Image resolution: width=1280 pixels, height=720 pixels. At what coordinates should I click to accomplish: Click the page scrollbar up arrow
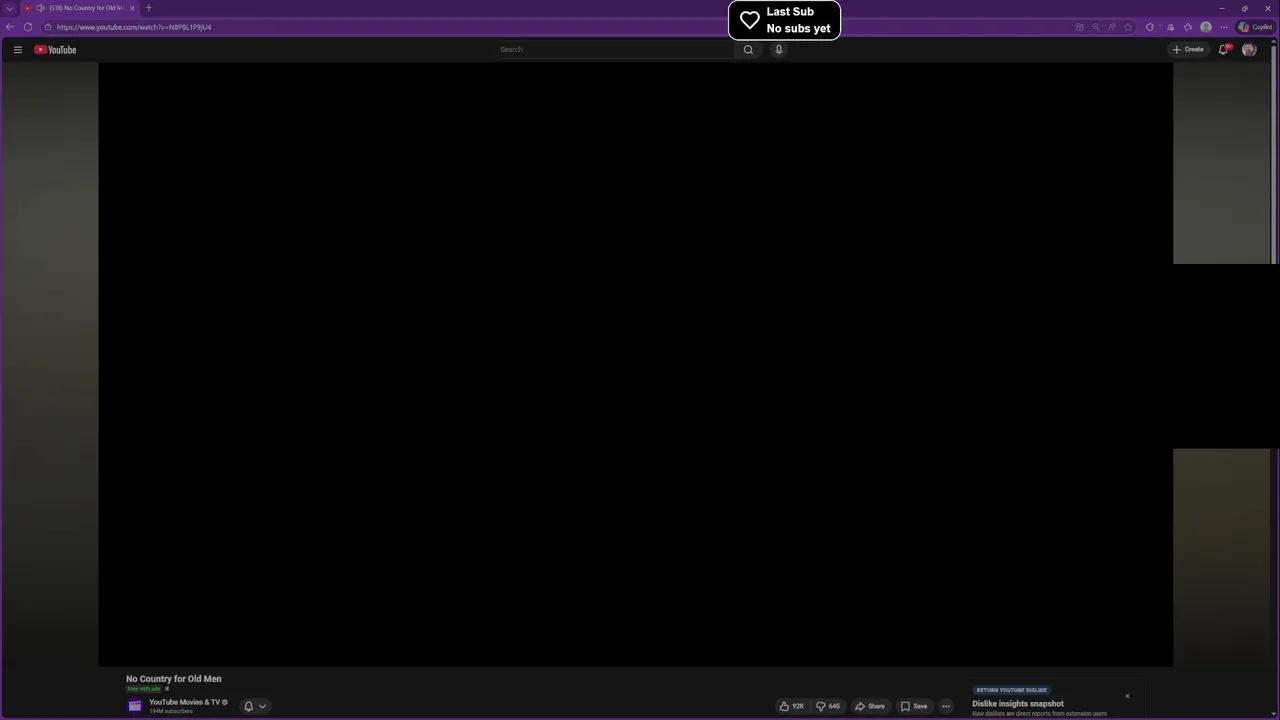click(1275, 41)
